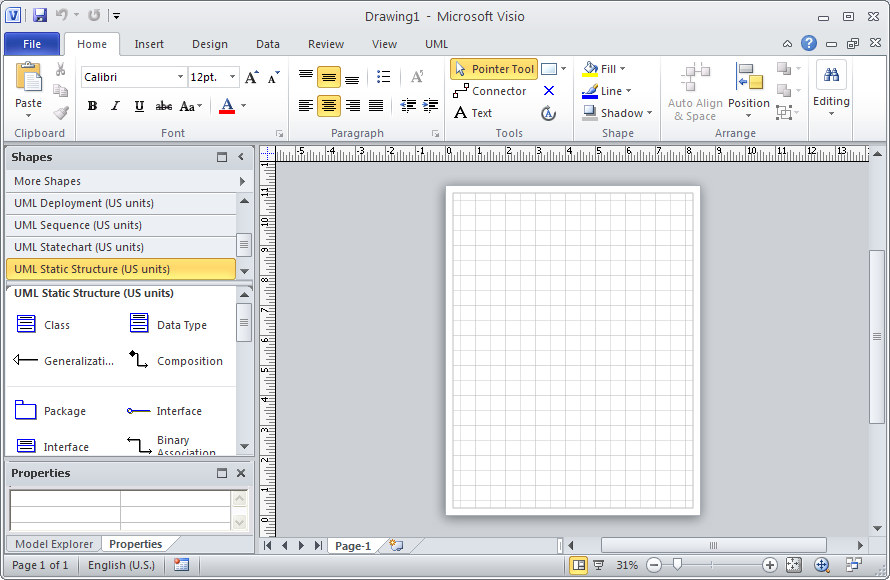Click the Save icon in quick access toolbar
Screen dimensions: 890x580
click(x=40, y=15)
